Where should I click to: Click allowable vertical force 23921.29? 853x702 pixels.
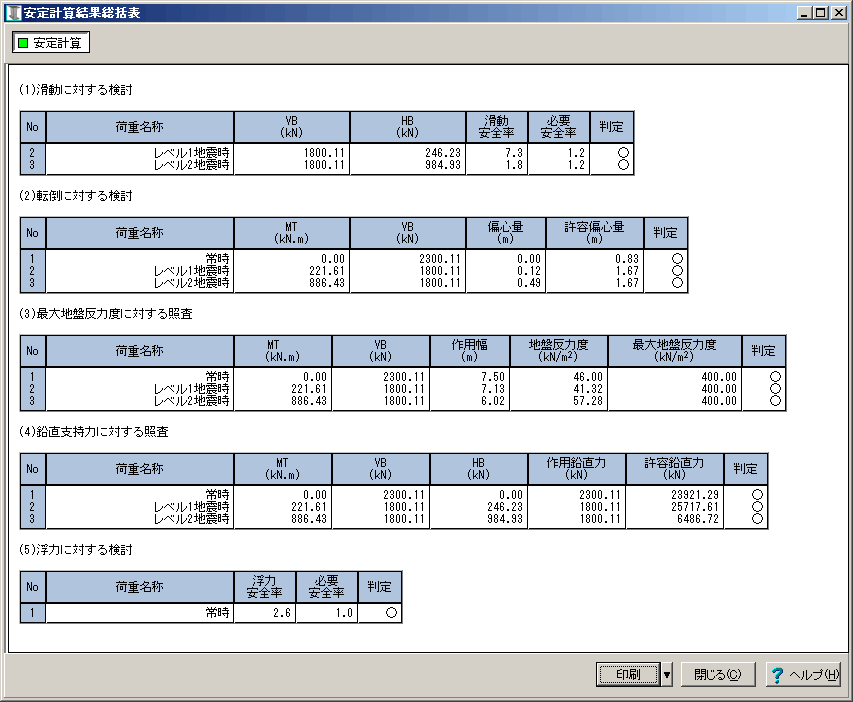pos(695,495)
